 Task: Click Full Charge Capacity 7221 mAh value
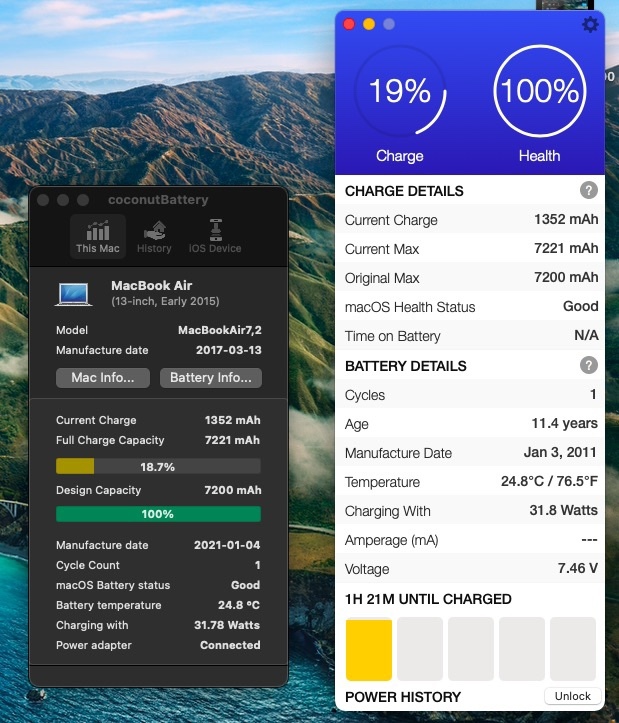pos(232,440)
